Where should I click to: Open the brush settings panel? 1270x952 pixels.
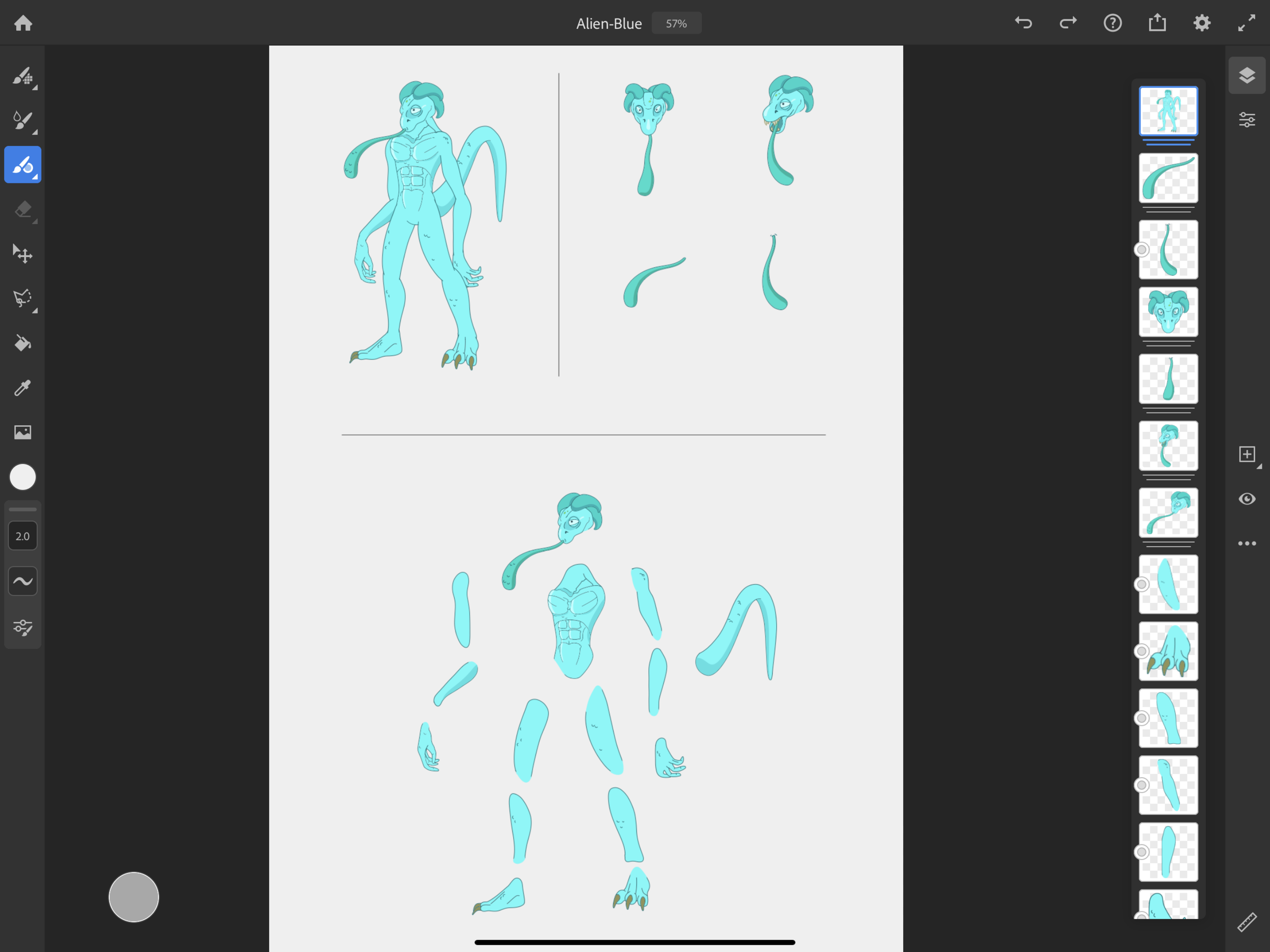tap(22, 626)
